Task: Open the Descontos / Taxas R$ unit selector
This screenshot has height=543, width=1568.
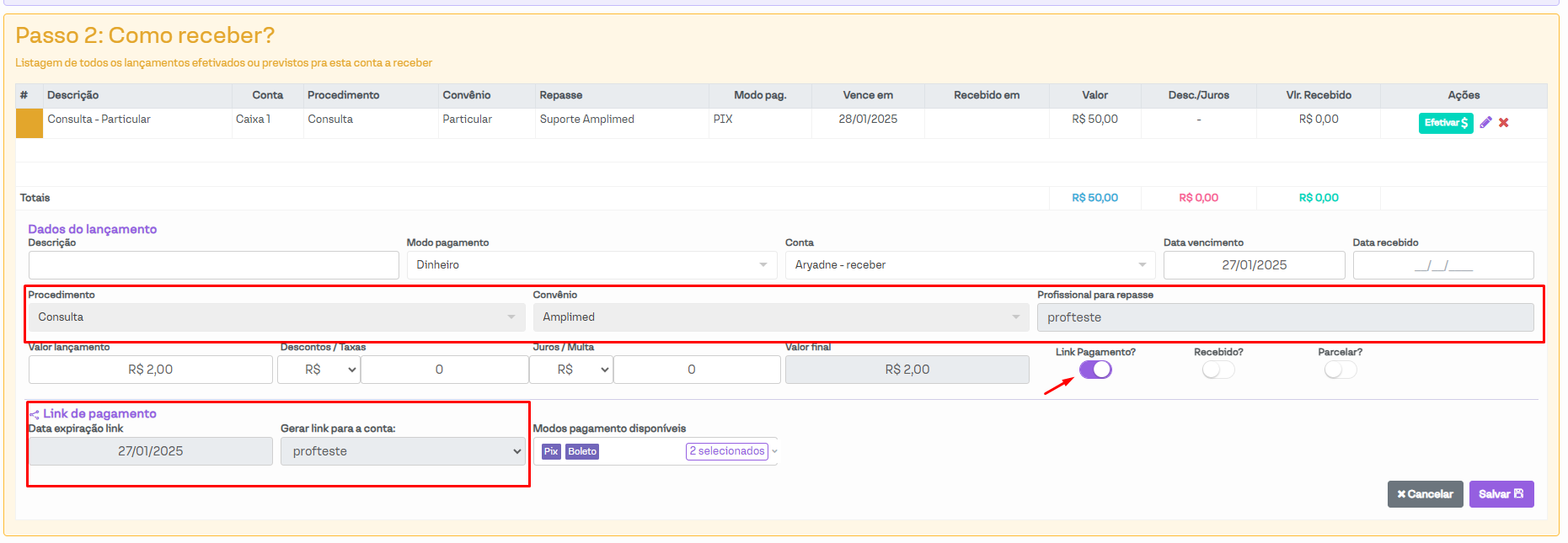Action: [318, 370]
